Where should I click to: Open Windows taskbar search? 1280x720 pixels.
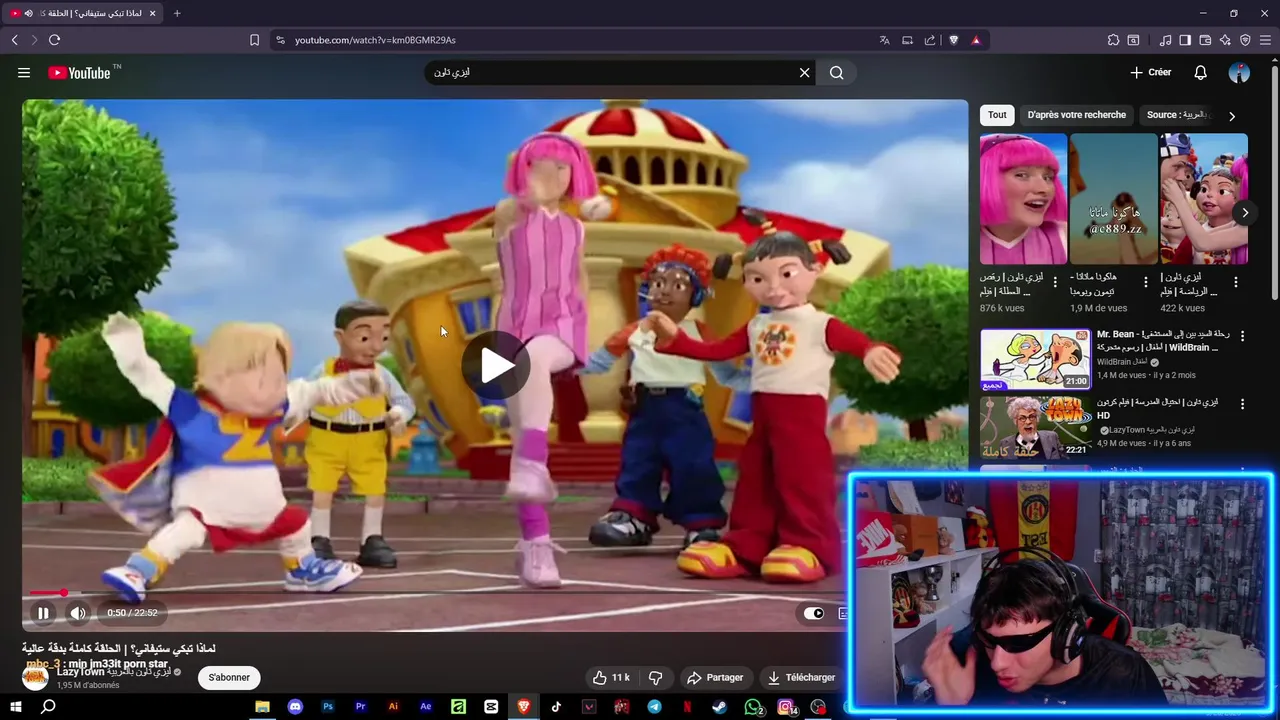pos(48,707)
